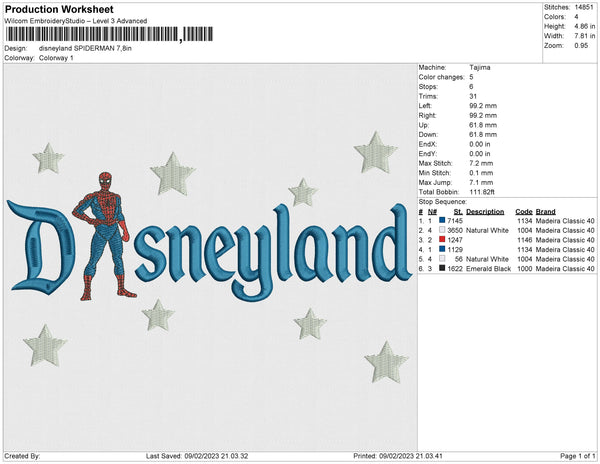Click the Machine value Tajima

480,67
